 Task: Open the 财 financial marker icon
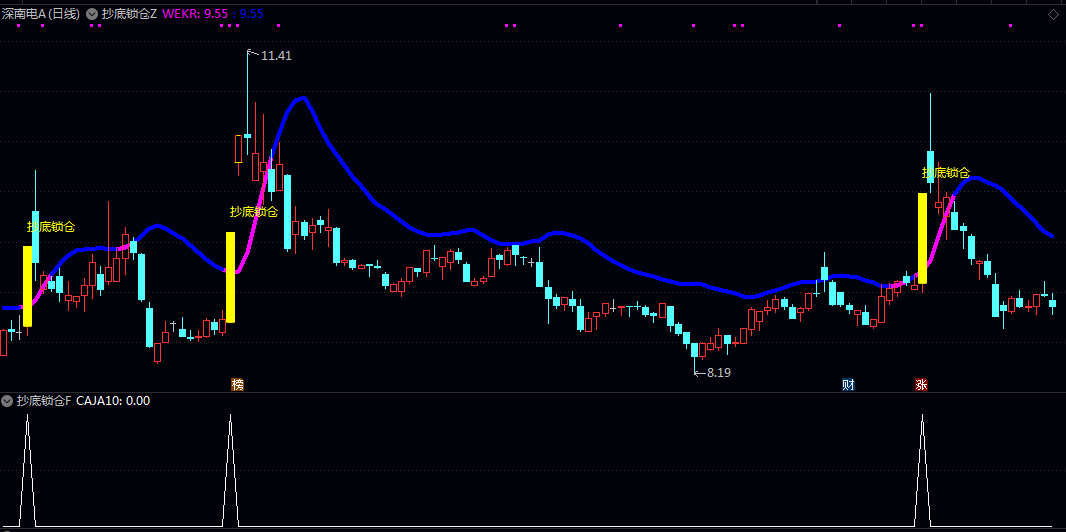click(848, 385)
